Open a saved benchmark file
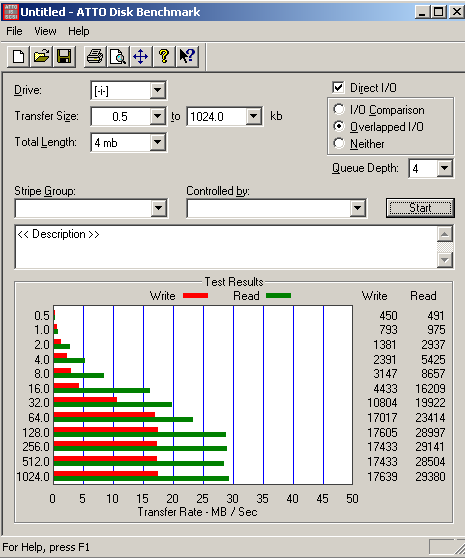The width and height of the screenshot is (465, 558). pos(41,56)
